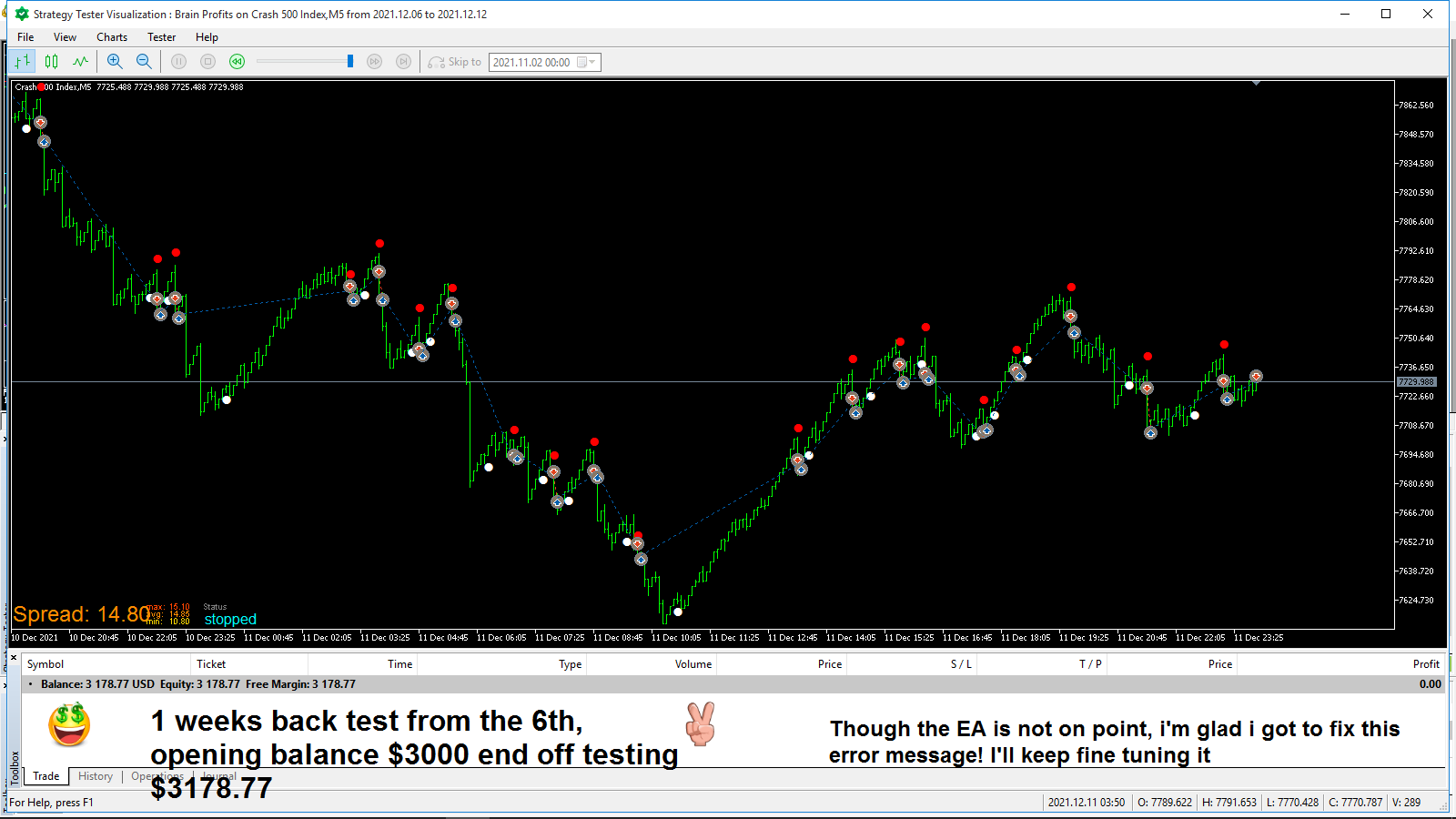Open the Skip to date calendar dropdown
Screen dimensions: 1456x819
coord(587,62)
